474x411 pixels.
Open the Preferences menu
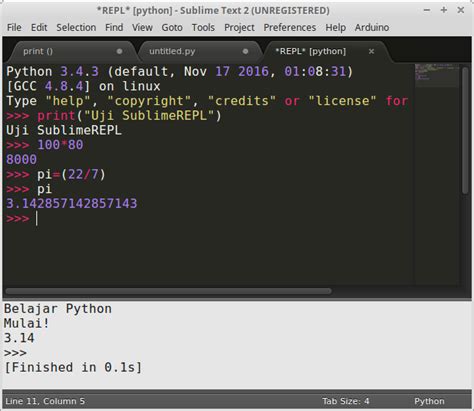click(x=290, y=27)
